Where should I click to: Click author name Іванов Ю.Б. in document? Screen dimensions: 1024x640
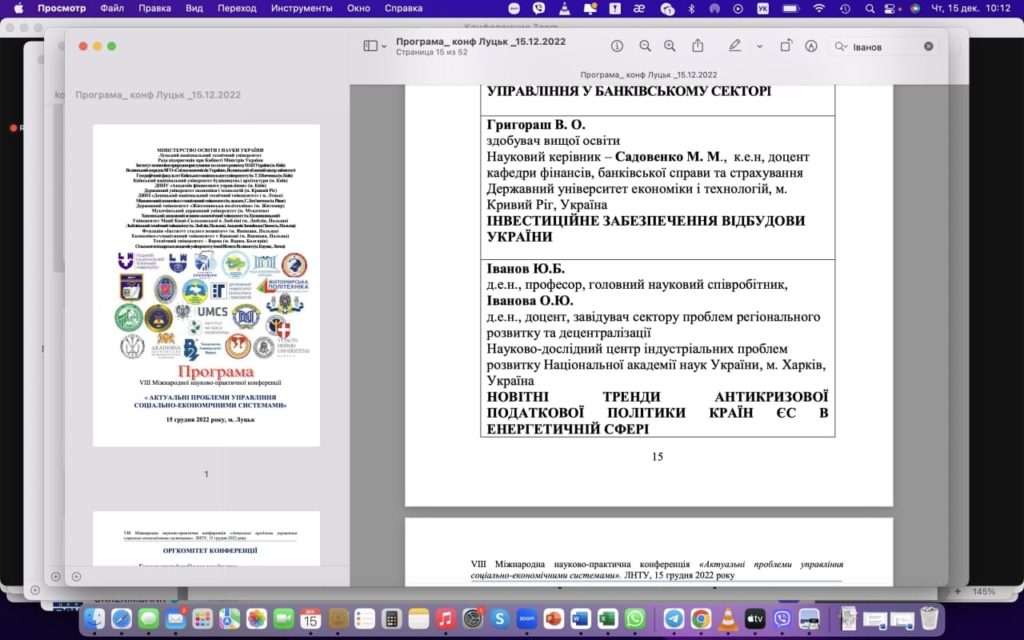[526, 268]
